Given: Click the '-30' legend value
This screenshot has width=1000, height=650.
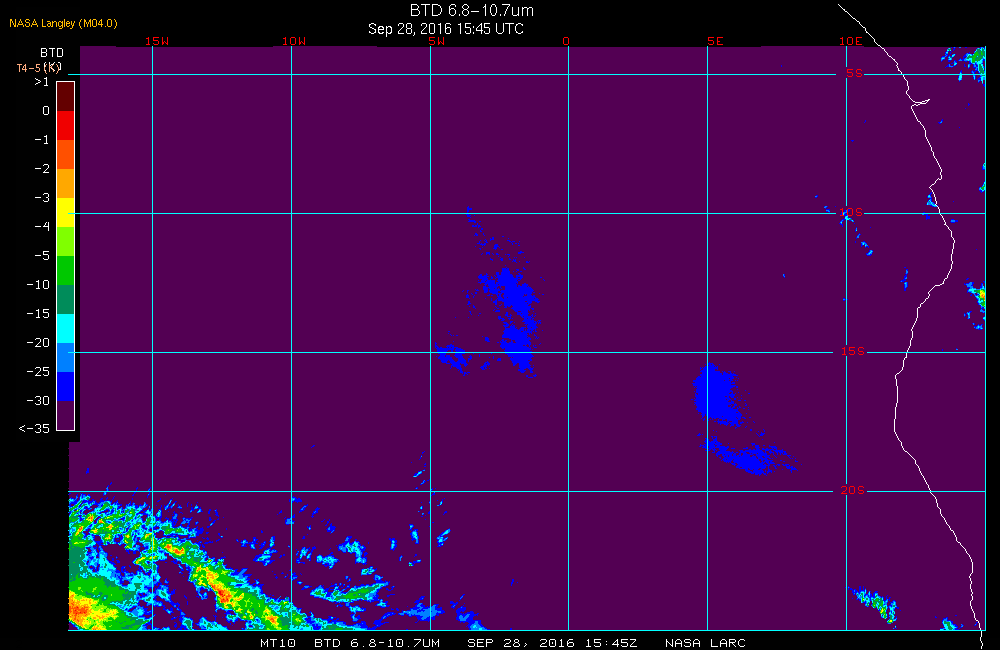Looking at the screenshot, I should click(38, 401).
